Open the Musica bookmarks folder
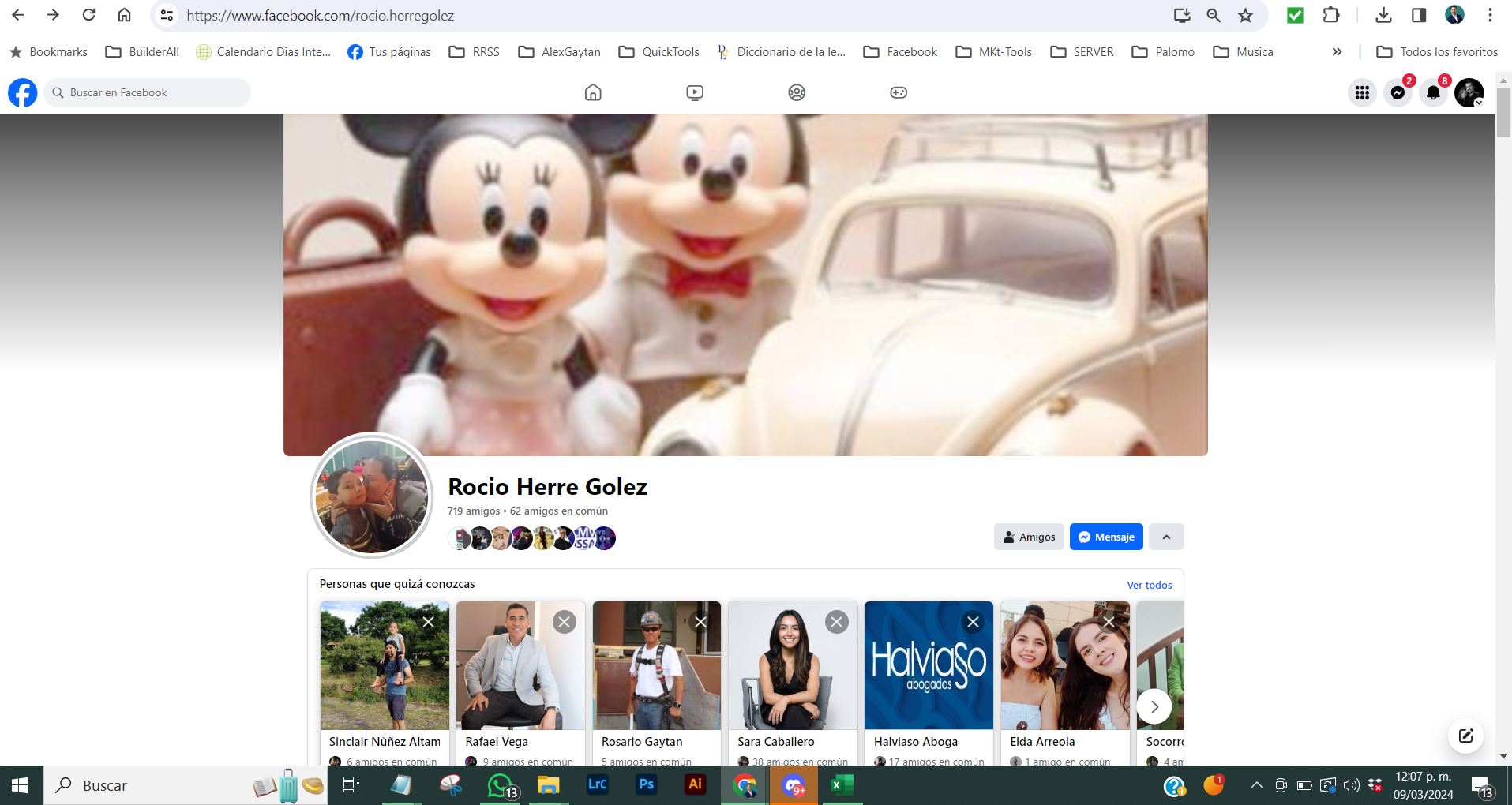Screen dimensions: 1512x805 [1244, 52]
